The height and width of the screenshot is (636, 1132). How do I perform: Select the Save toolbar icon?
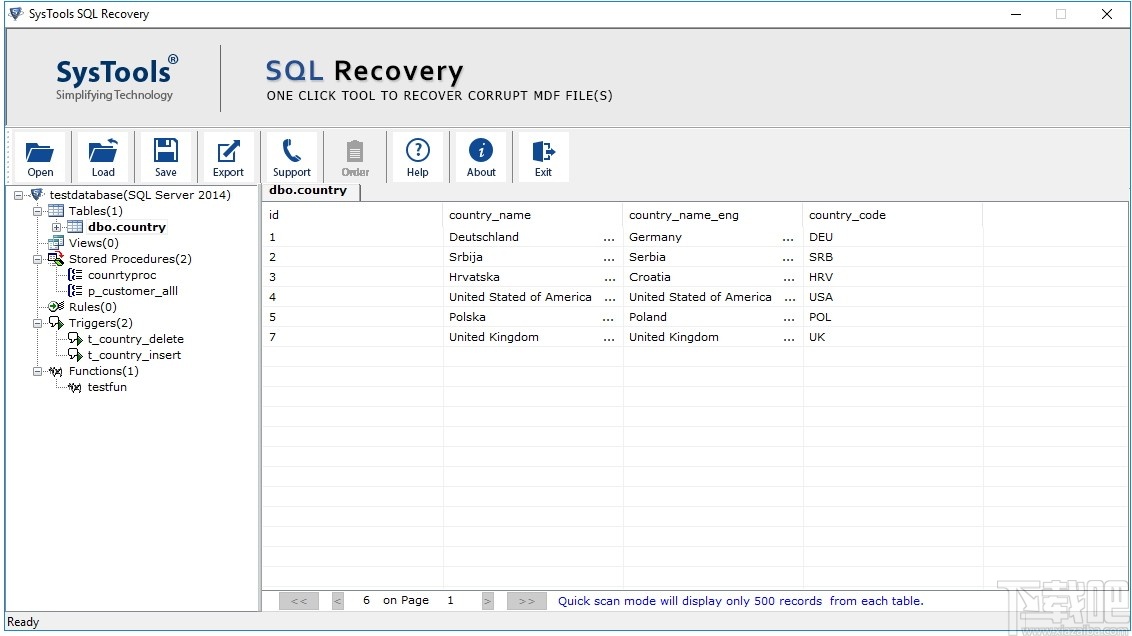[x=166, y=156]
